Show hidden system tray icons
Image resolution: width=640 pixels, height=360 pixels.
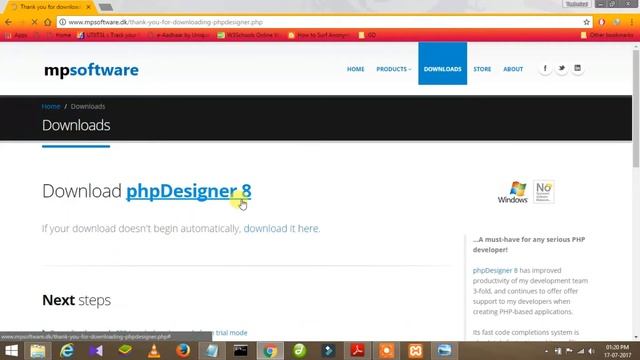547,351
